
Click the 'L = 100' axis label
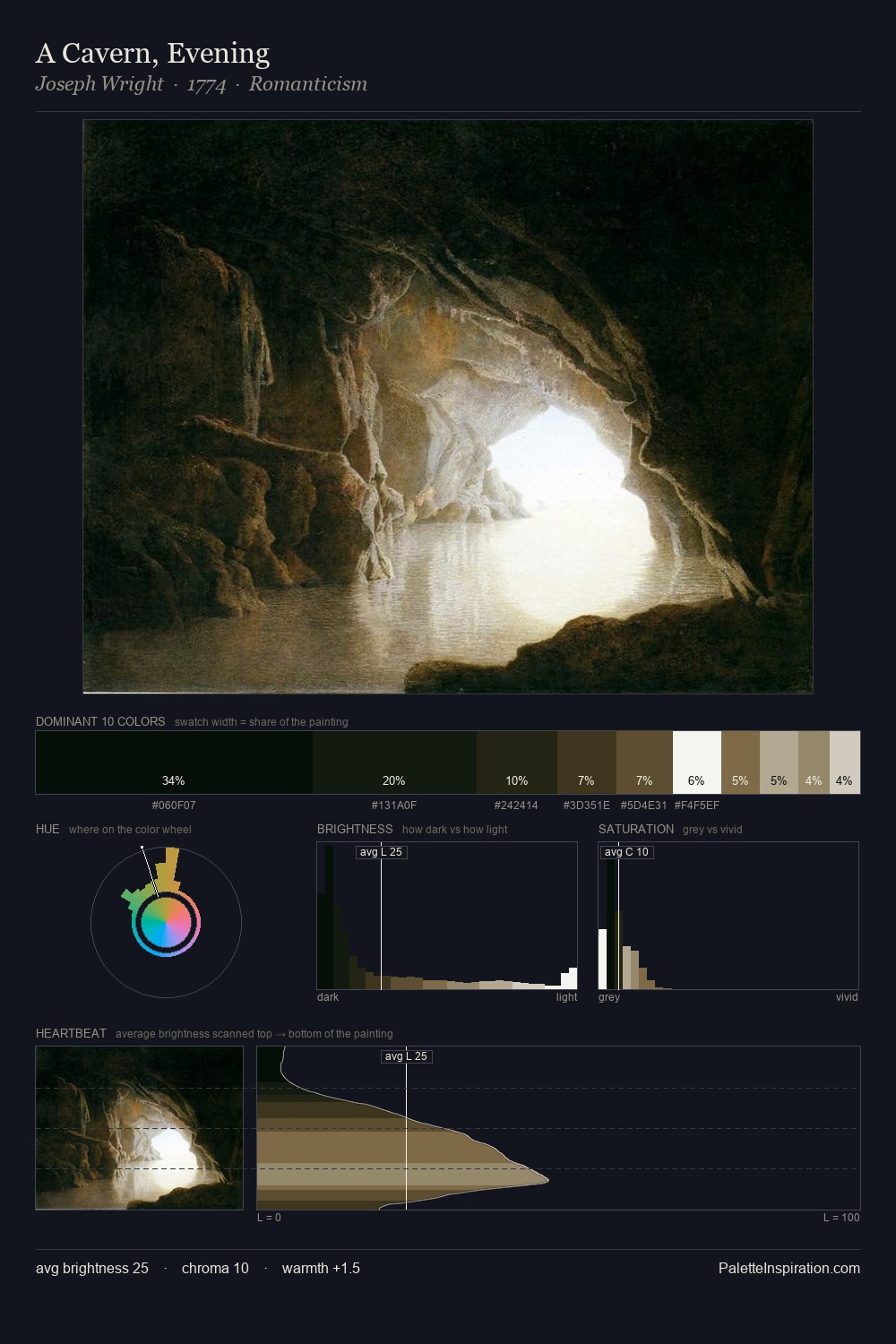(841, 1218)
